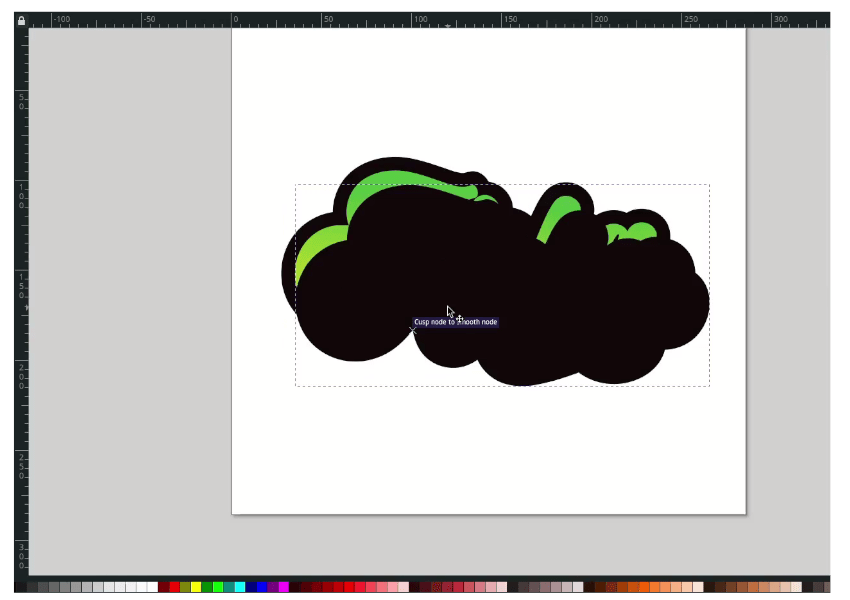Select the green sliver on the middle bump

(x=558, y=217)
